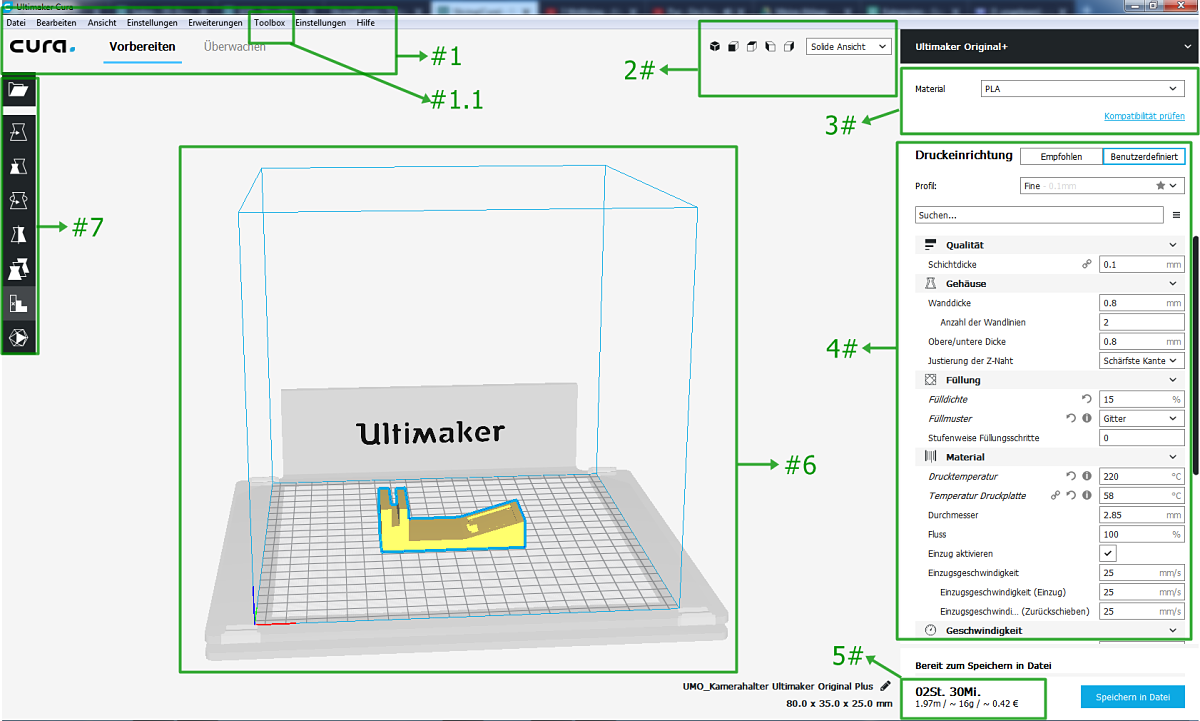Viewport: 1200px width, 721px height.
Task: Collapse the Material settings section
Action: [x=1050, y=457]
